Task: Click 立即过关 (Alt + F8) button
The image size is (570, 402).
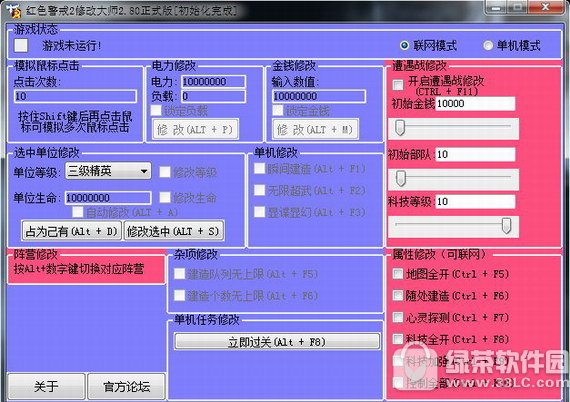Action: click(277, 342)
